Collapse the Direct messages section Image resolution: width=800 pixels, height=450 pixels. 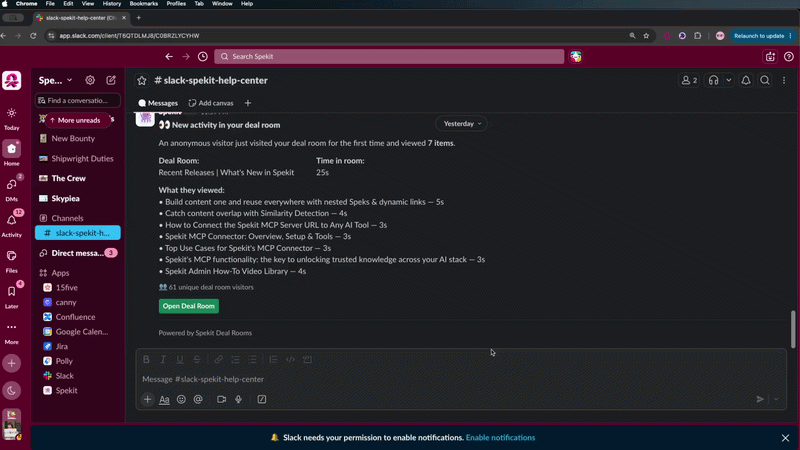78,253
